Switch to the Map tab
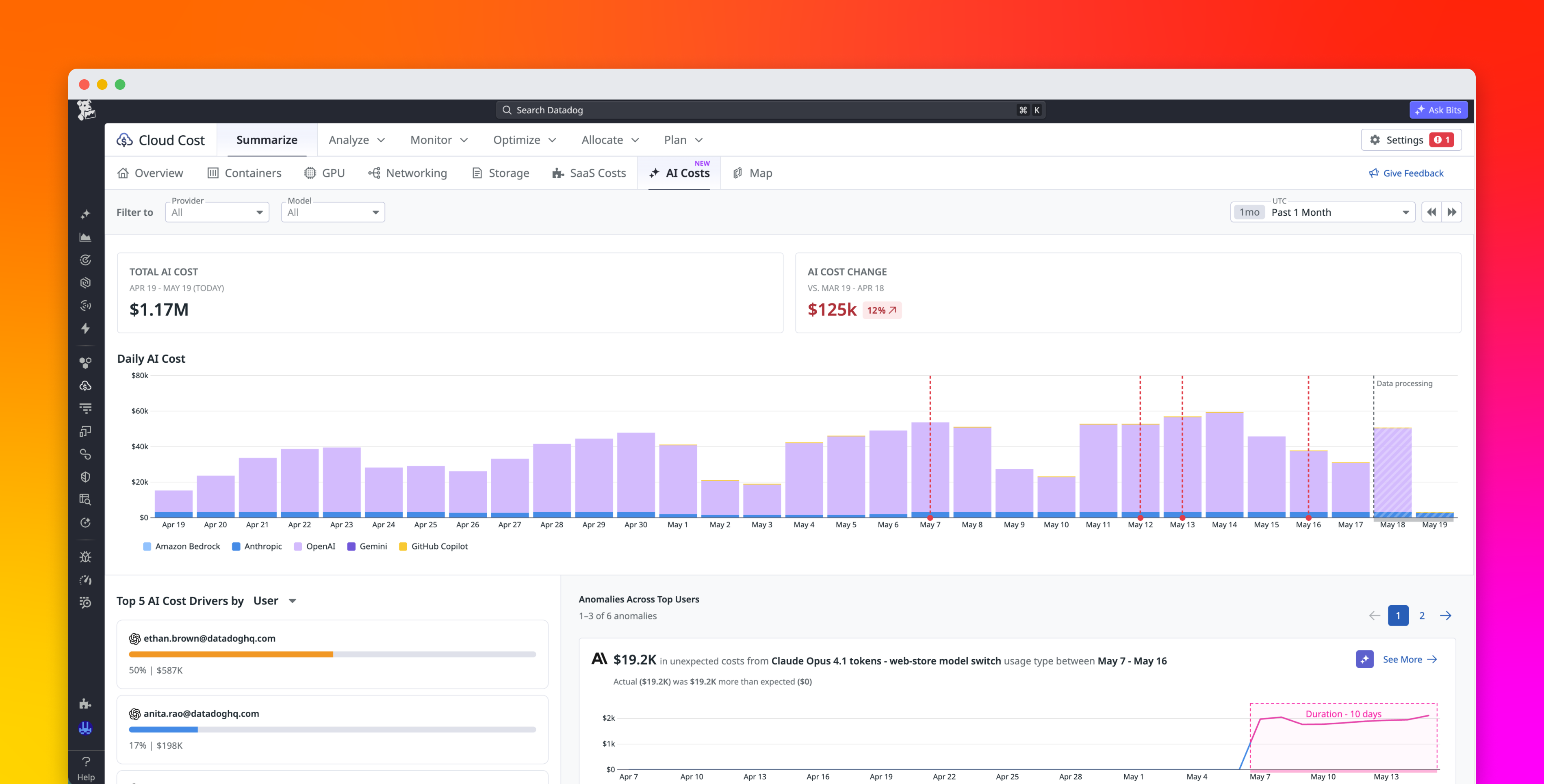The image size is (1544, 784). [753, 173]
